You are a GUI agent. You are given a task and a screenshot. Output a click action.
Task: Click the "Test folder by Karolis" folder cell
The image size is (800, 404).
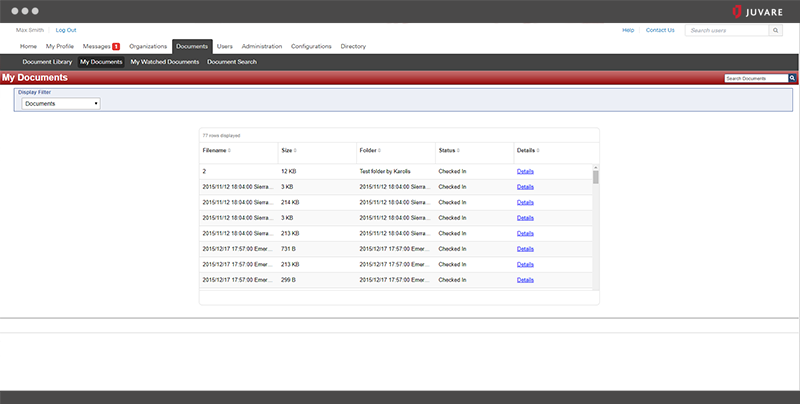point(385,171)
